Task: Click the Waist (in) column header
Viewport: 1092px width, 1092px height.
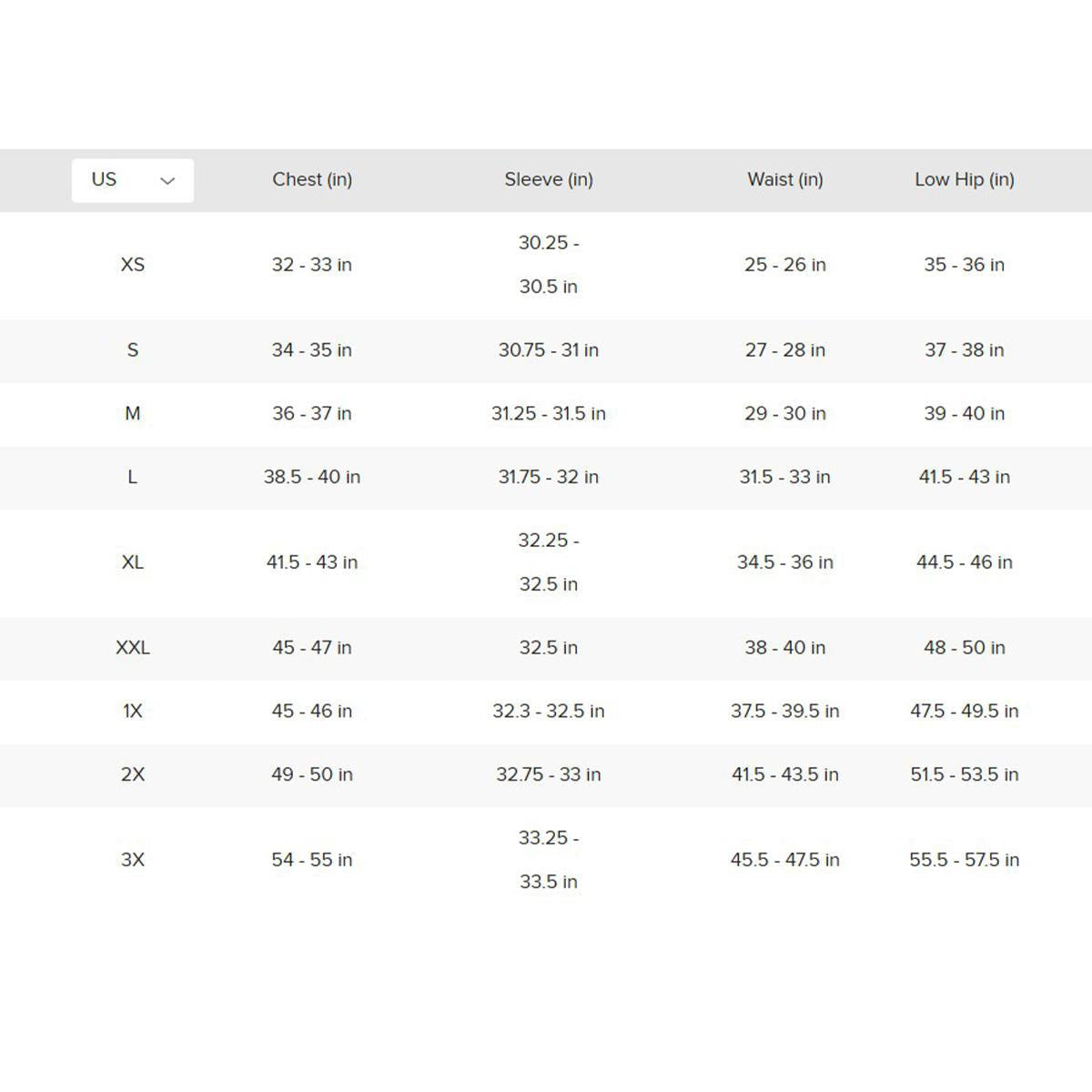Action: pyautogui.click(x=785, y=179)
